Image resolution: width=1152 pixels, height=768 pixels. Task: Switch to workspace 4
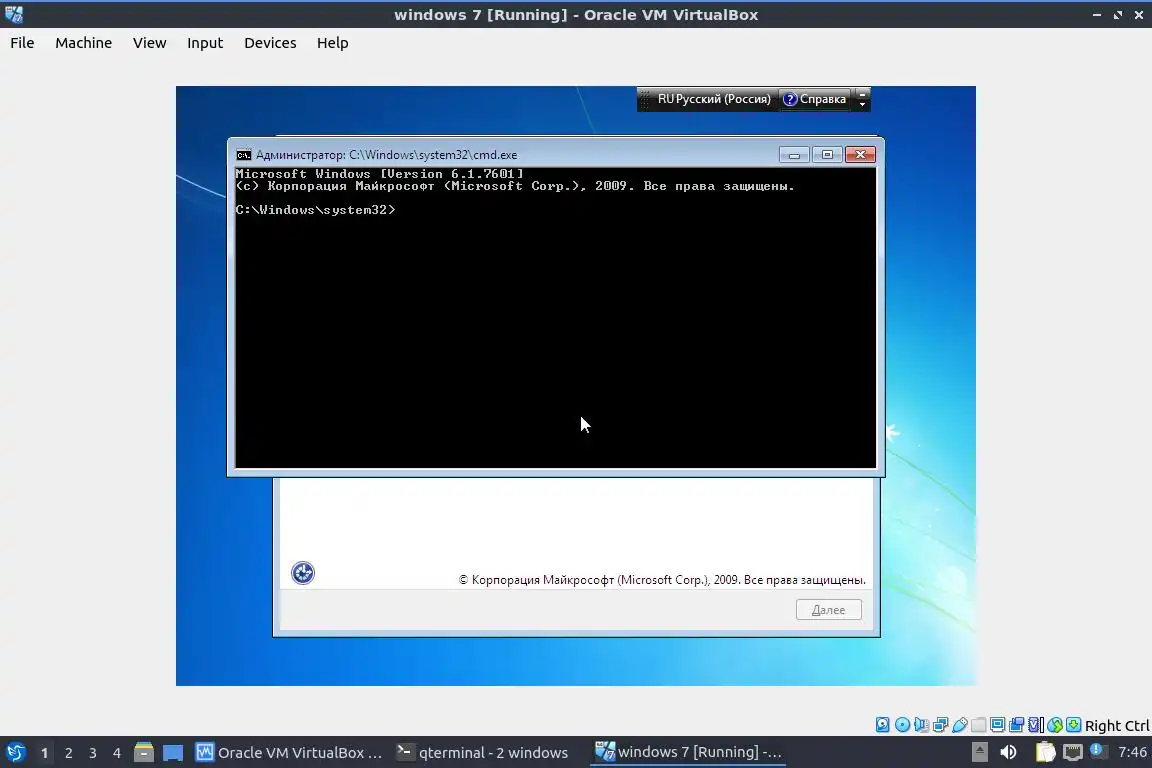117,753
